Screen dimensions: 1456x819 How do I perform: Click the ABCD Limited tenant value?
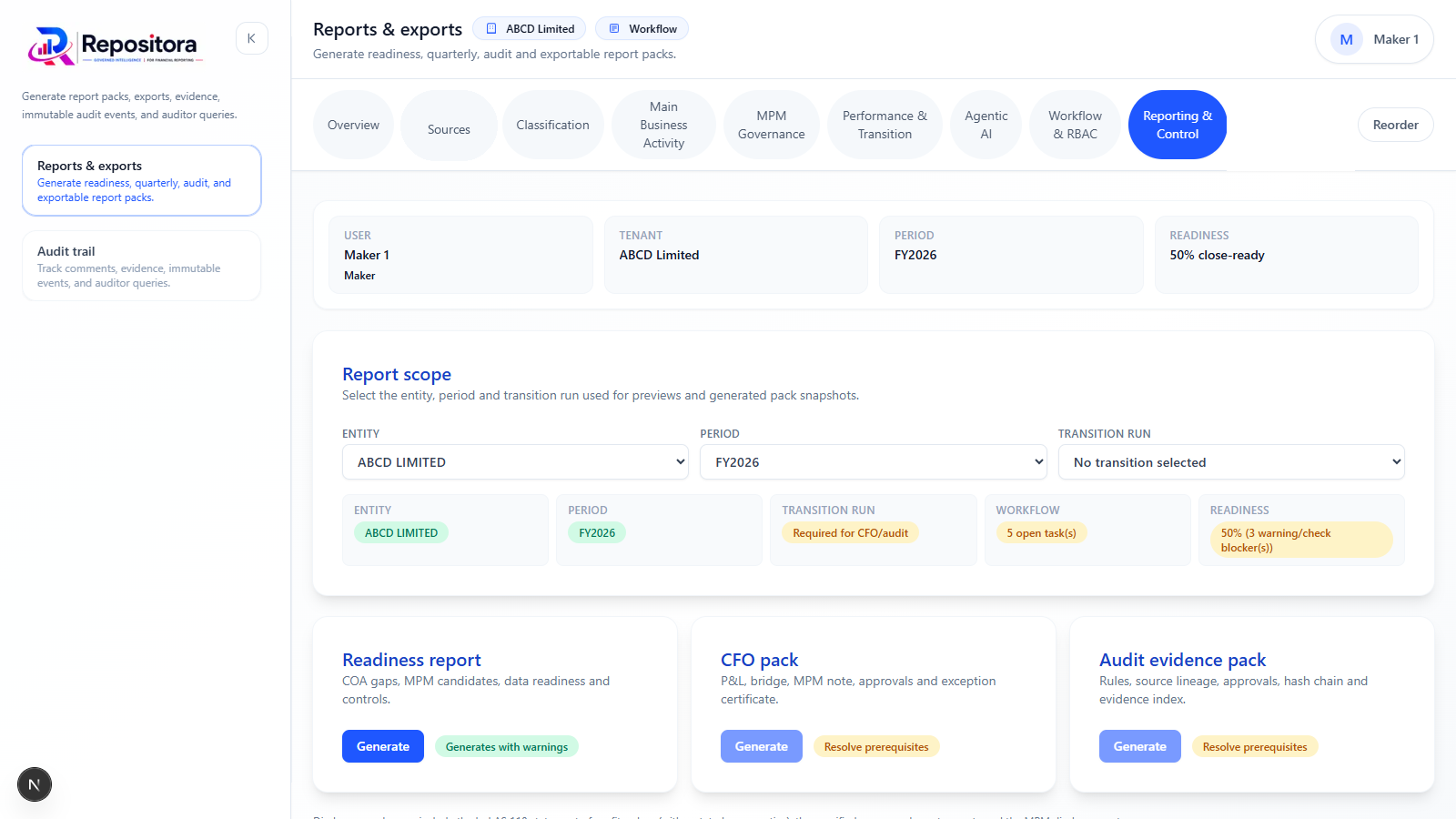click(659, 255)
